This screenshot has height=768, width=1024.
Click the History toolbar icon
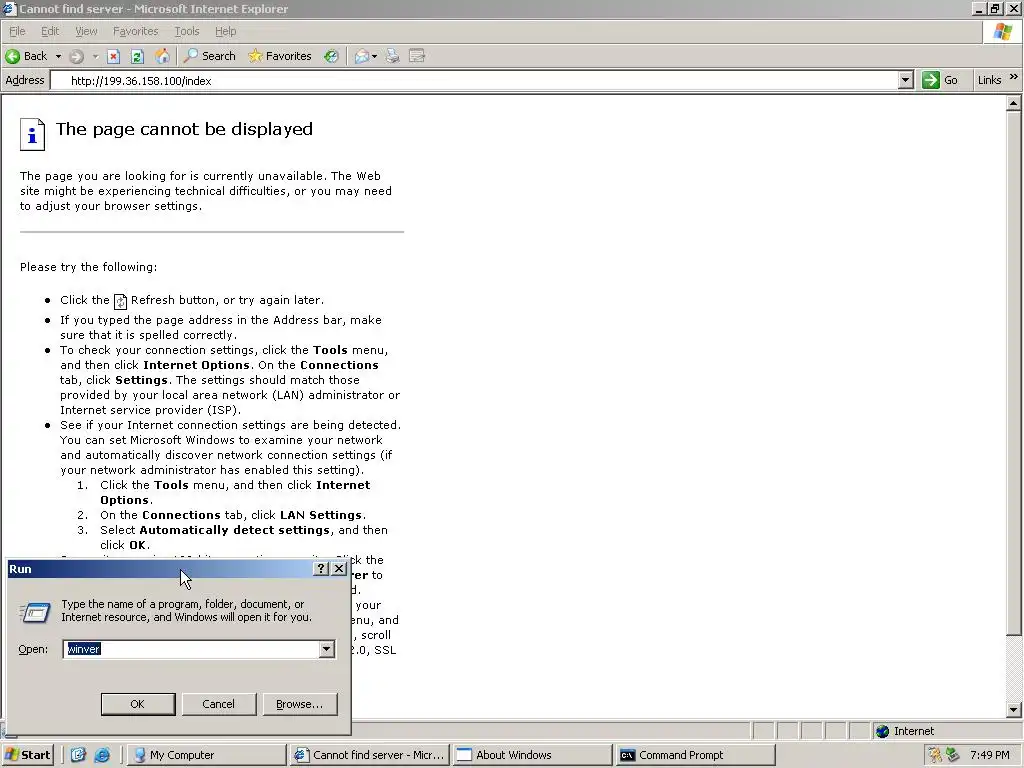pos(332,56)
